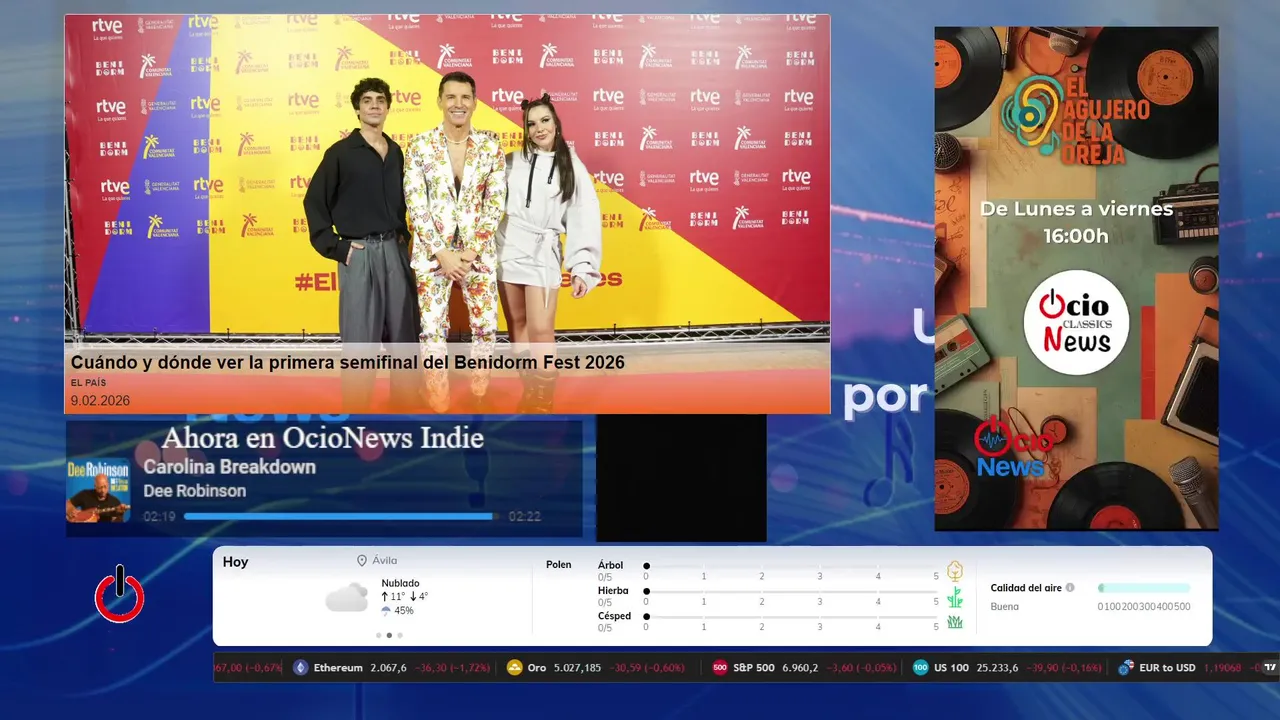Image resolution: width=1280 pixels, height=720 pixels.
Task: Click the 02:22 total duration
Action: [x=525, y=517]
